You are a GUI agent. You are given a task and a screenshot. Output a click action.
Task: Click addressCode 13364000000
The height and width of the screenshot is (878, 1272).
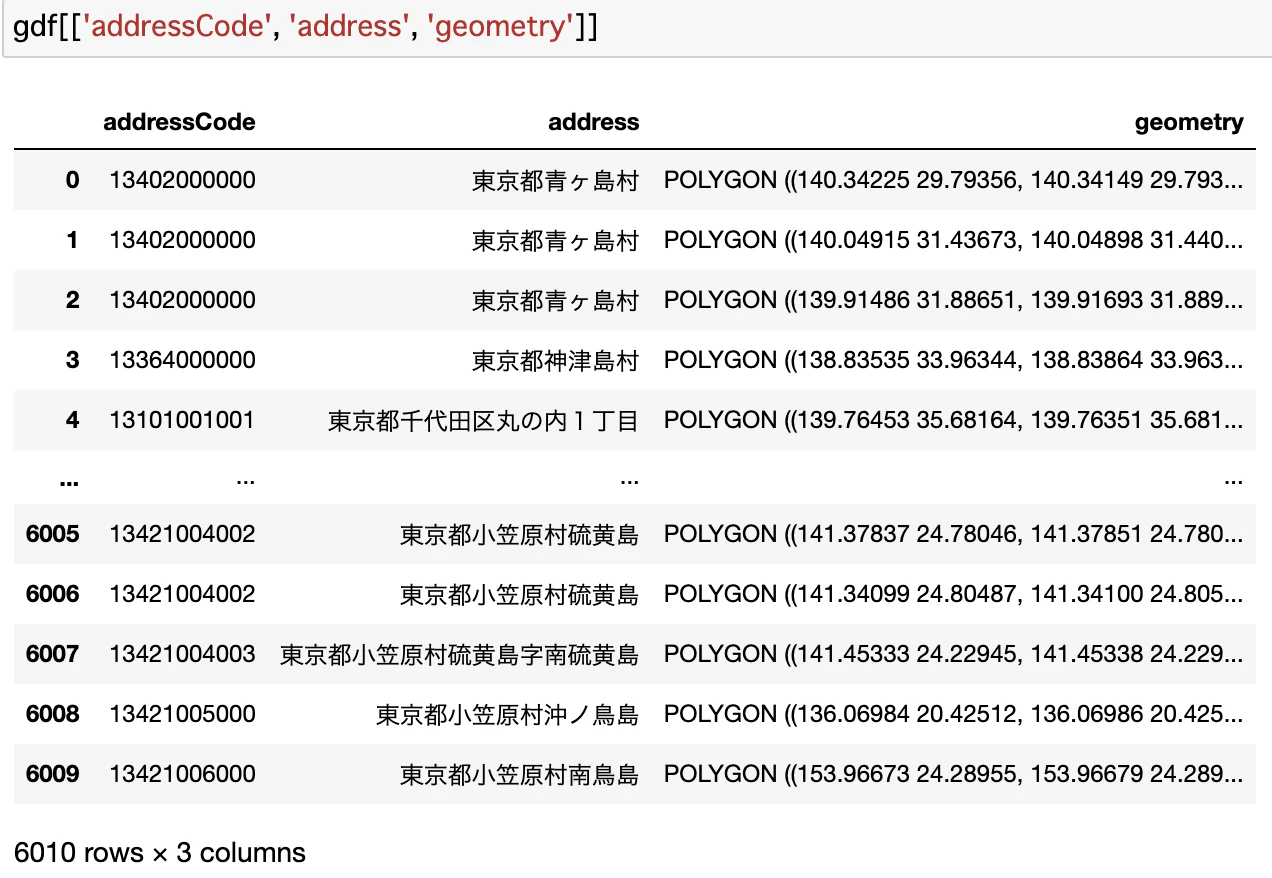tap(183, 360)
